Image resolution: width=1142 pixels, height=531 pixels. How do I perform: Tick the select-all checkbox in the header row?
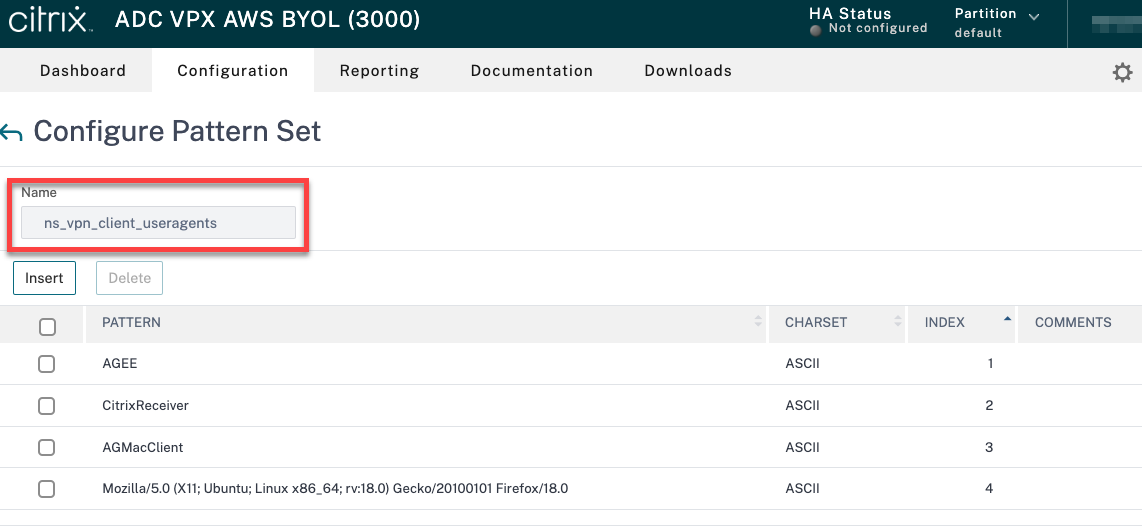coord(47,327)
